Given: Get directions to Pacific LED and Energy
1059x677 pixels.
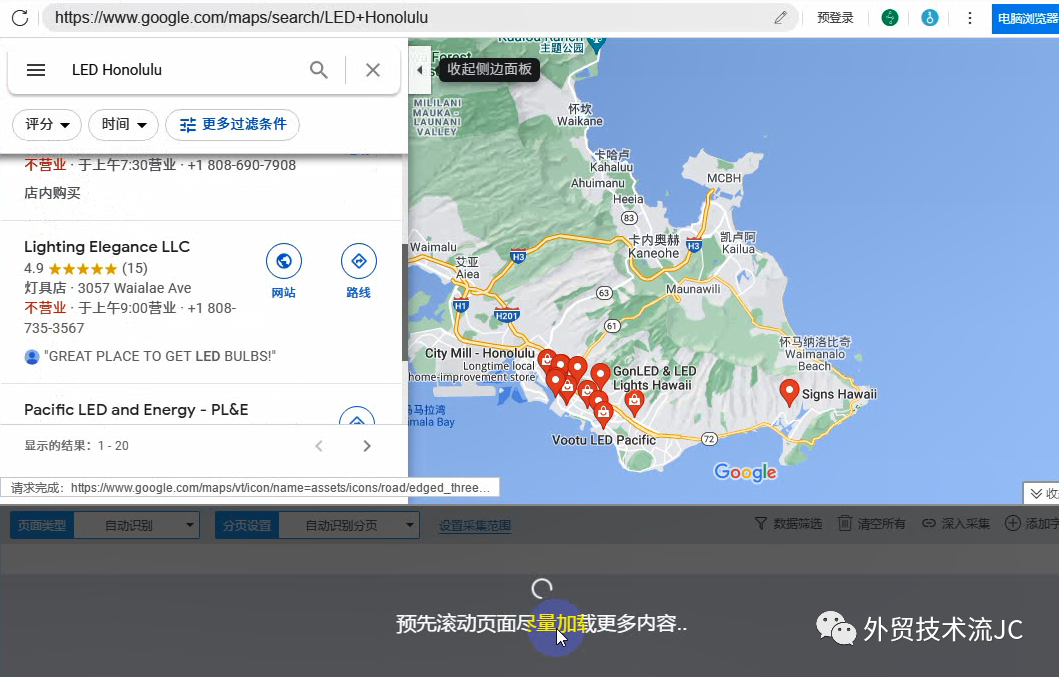Looking at the screenshot, I should [x=357, y=418].
